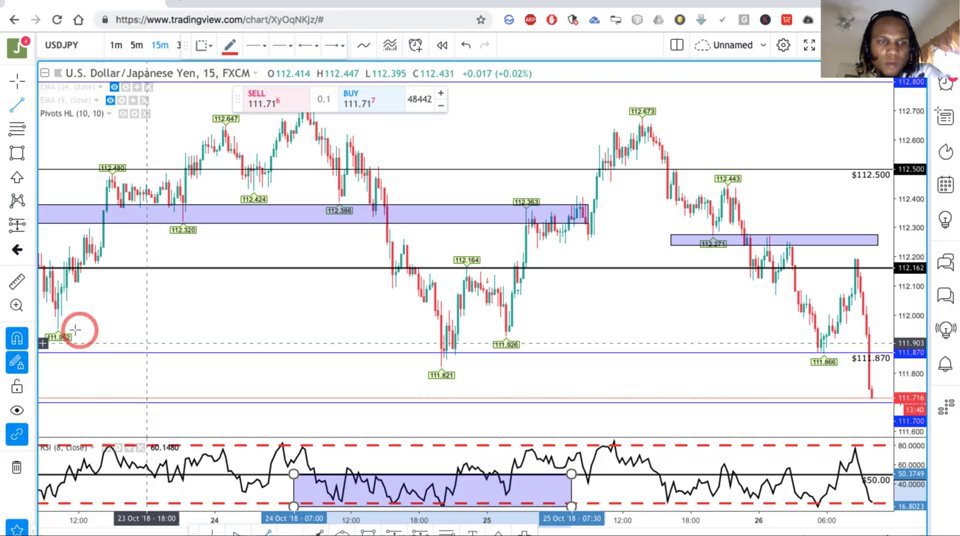This screenshot has height=536, width=960.
Task: Click the 0.1 quantity field
Action: pyautogui.click(x=324, y=99)
